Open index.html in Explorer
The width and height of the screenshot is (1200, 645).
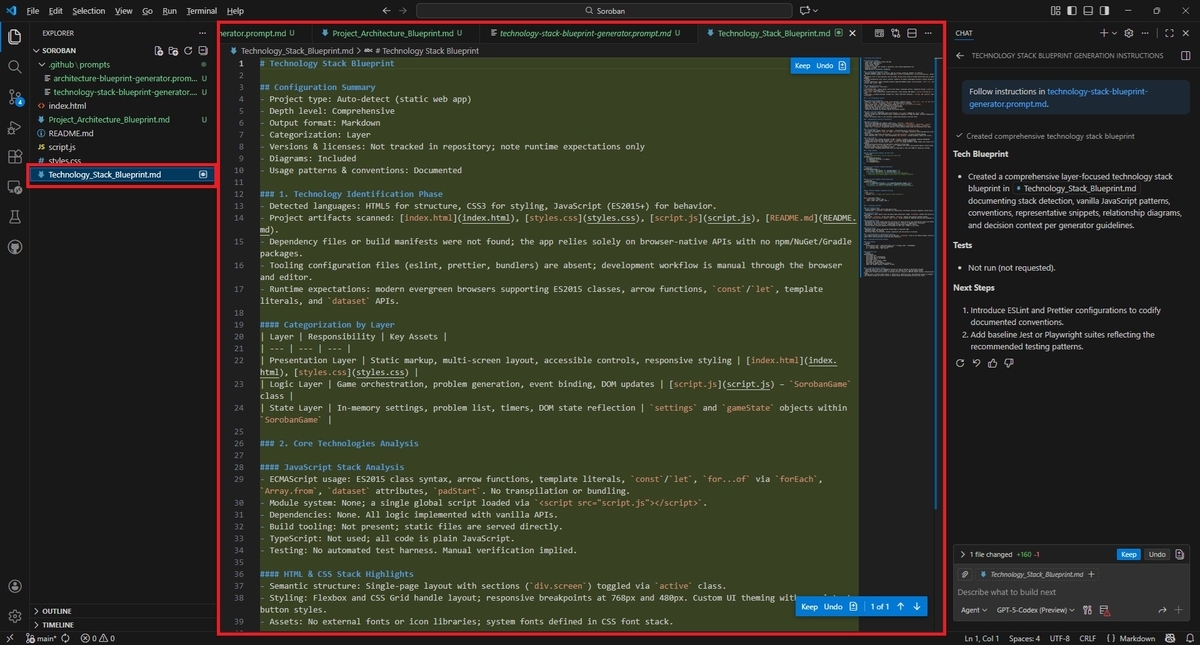click(67, 106)
